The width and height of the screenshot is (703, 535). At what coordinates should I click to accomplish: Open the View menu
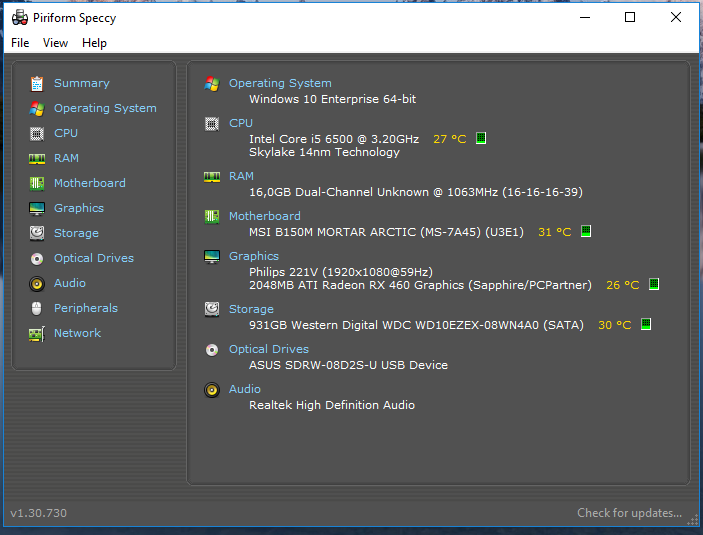click(x=56, y=43)
